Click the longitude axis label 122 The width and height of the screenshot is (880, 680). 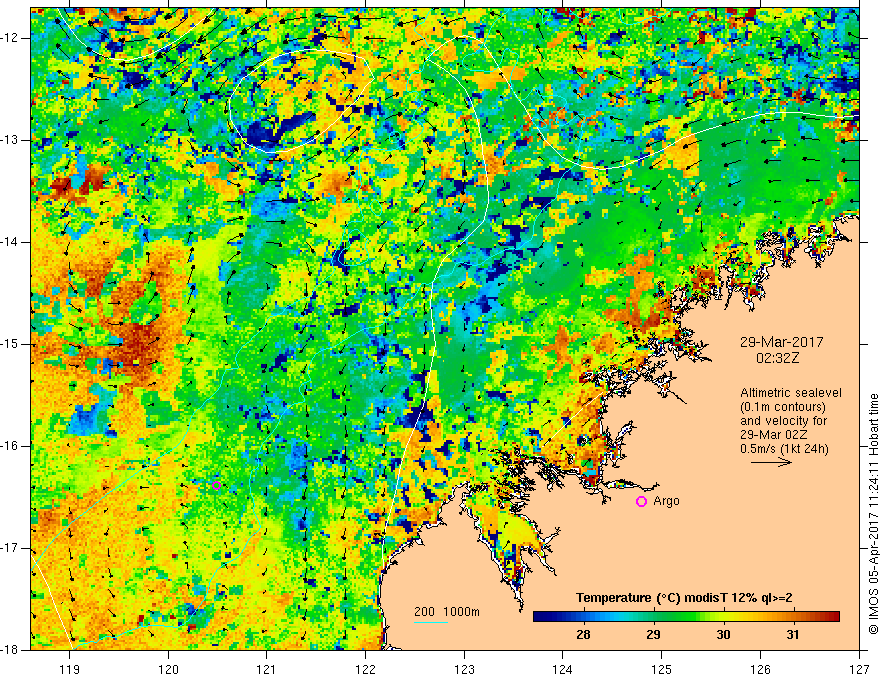(x=365, y=669)
